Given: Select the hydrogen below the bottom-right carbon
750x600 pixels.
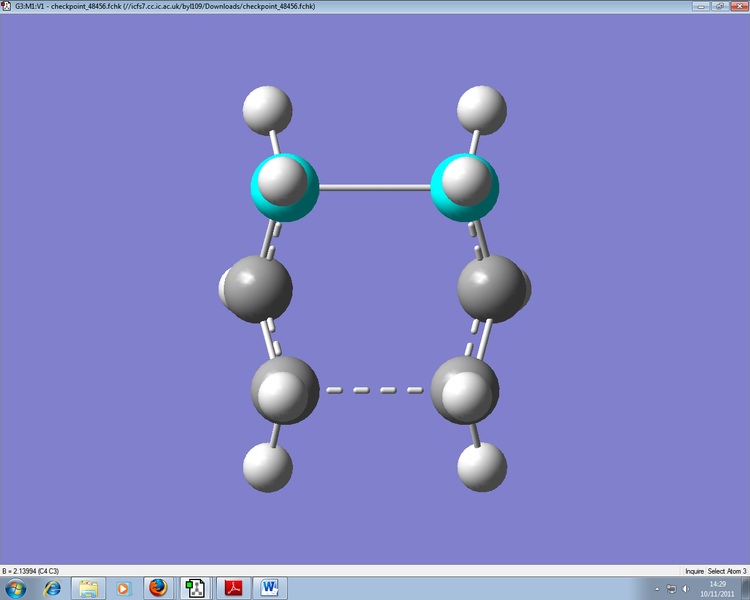Looking at the screenshot, I should click(x=482, y=467).
